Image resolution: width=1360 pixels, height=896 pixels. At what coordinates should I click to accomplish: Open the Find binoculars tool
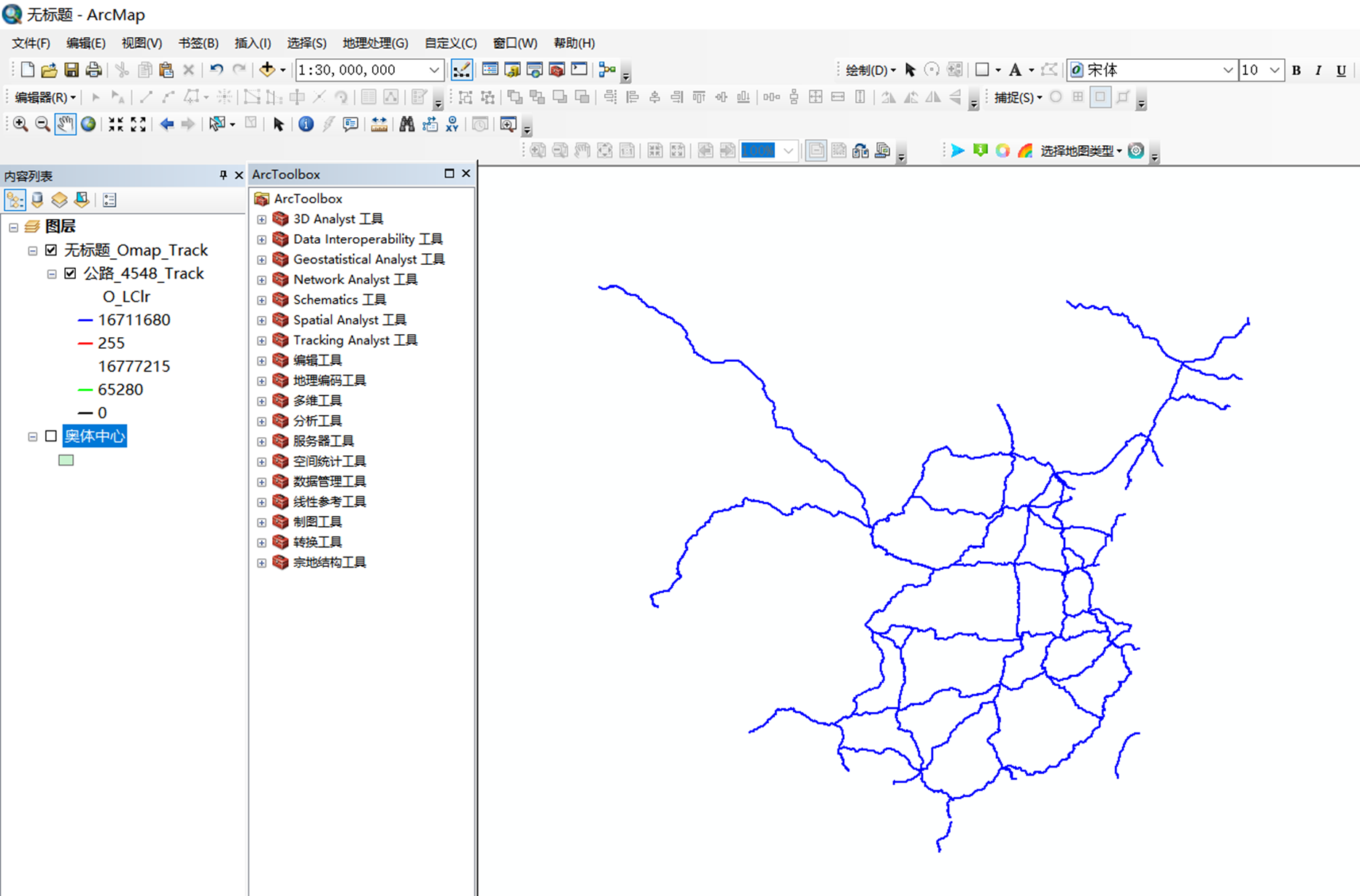point(406,124)
